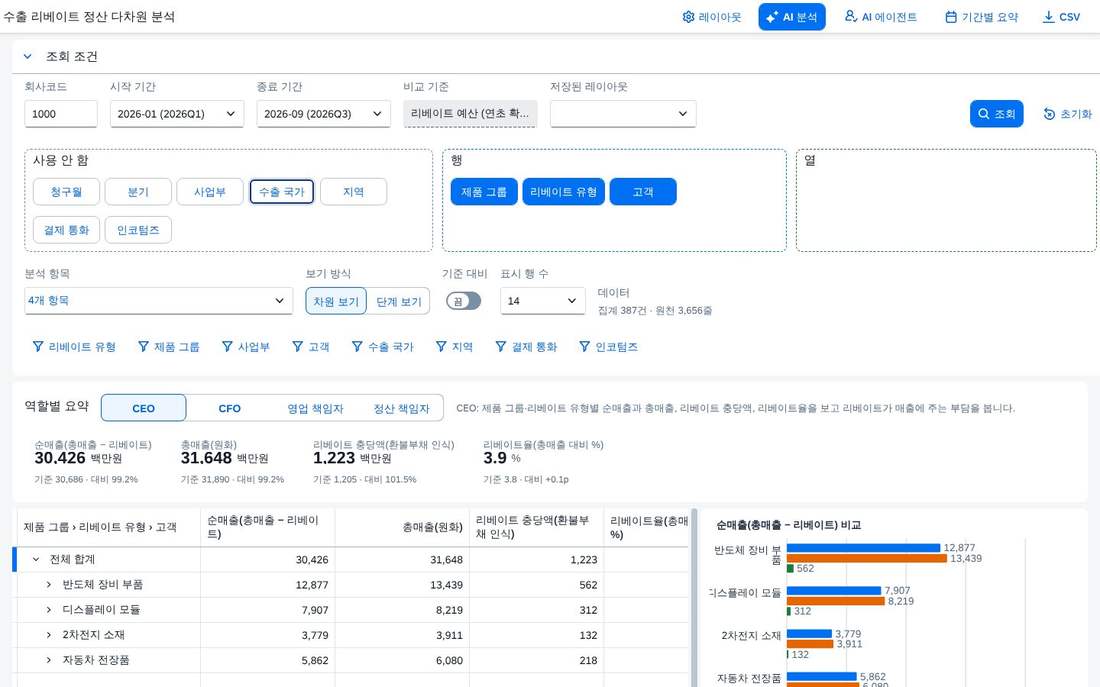Click the 제품 그룹 row chip

click(x=484, y=192)
